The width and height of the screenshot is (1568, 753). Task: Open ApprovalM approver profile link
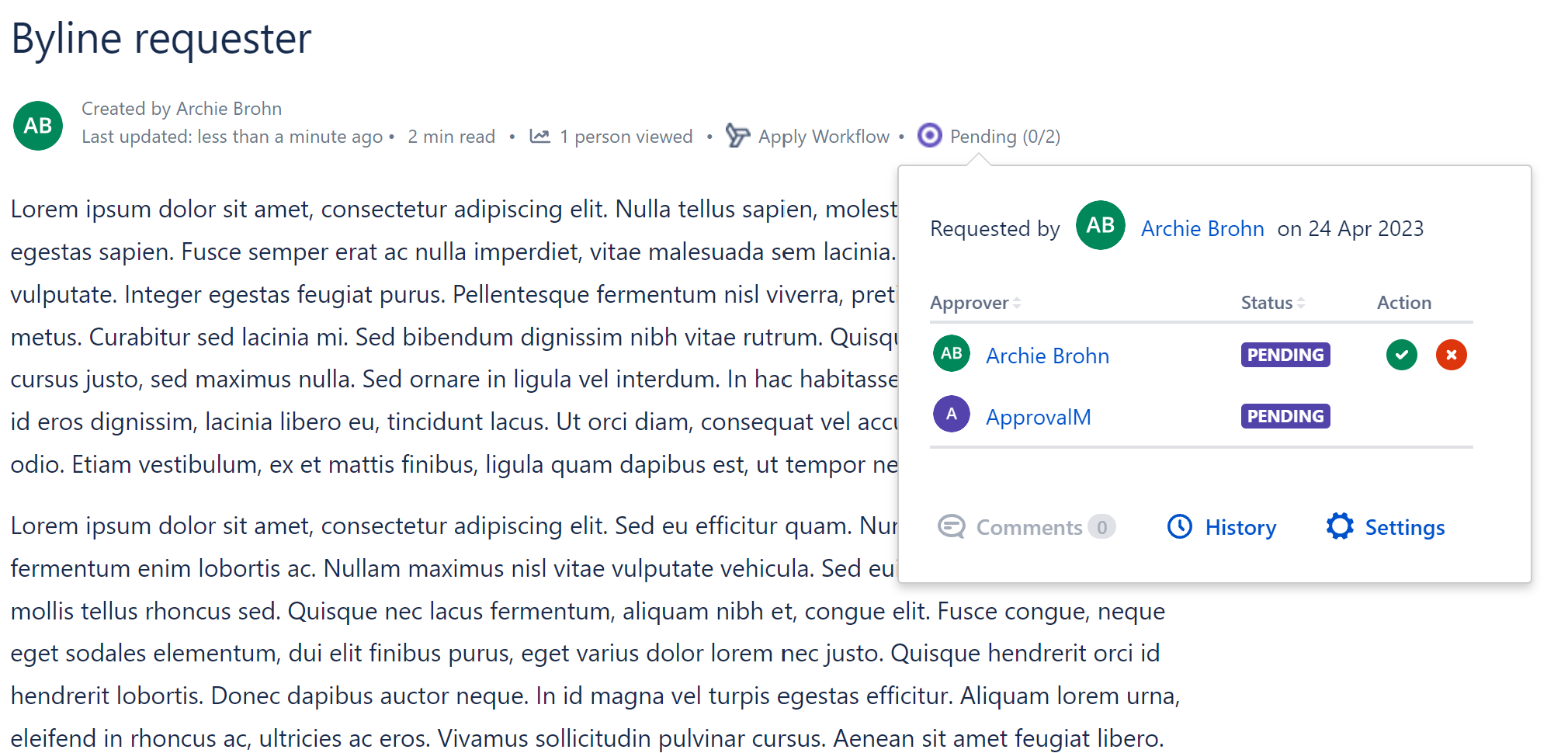point(1038,418)
